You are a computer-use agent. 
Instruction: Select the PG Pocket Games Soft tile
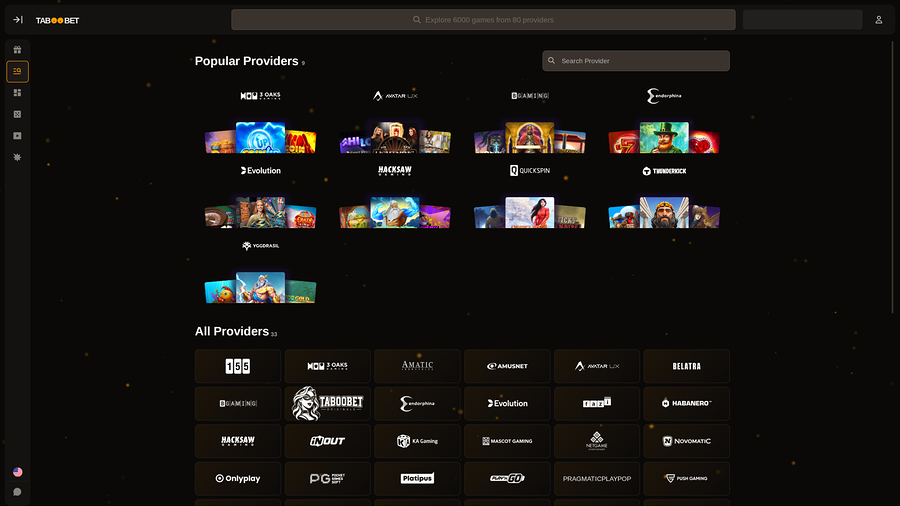328,478
